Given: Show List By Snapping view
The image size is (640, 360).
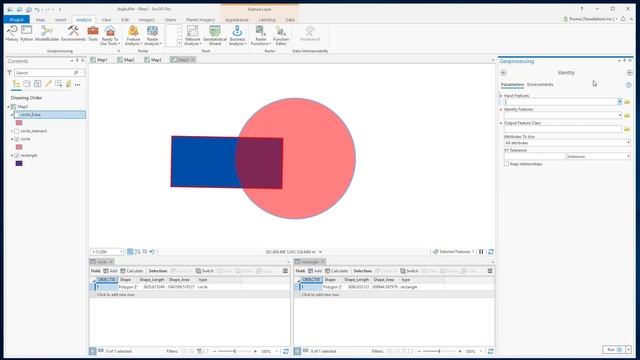Looking at the screenshot, I should point(59,84).
